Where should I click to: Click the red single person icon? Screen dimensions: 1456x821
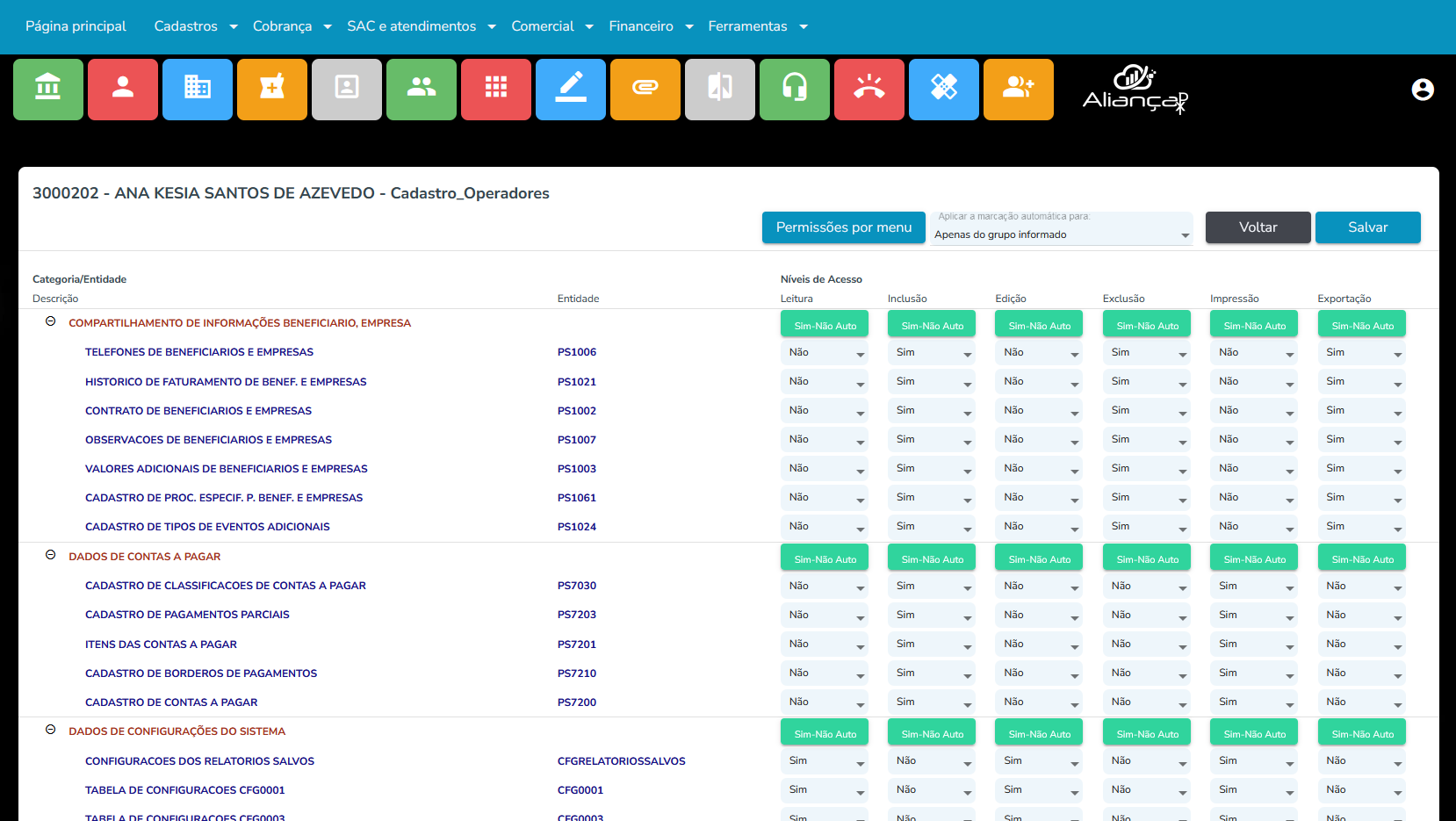pyautogui.click(x=123, y=89)
